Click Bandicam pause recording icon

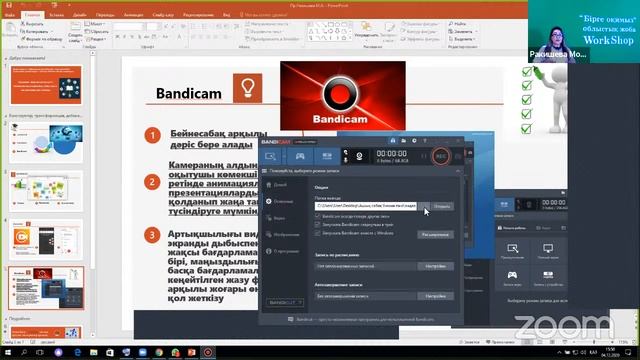click(x=424, y=156)
